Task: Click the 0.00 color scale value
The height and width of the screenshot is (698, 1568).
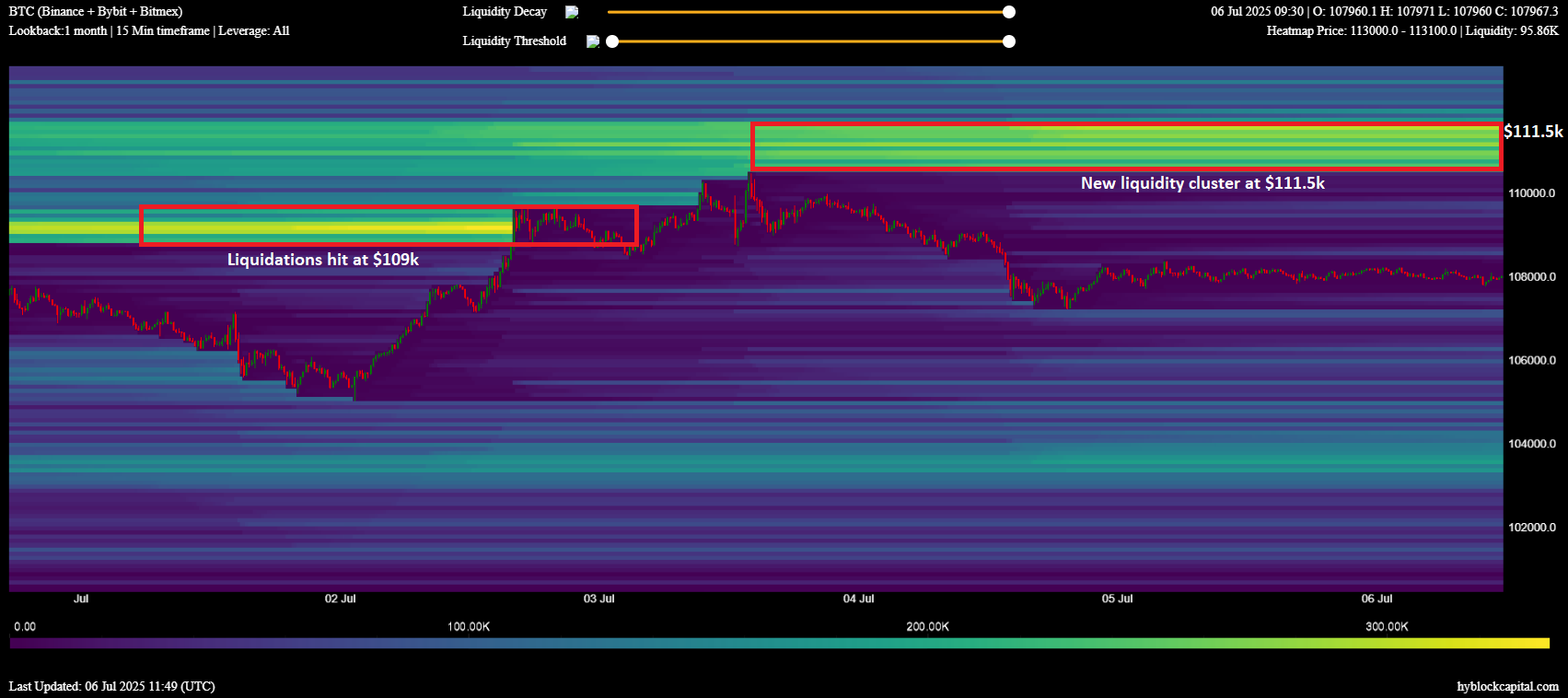Action: [25, 627]
